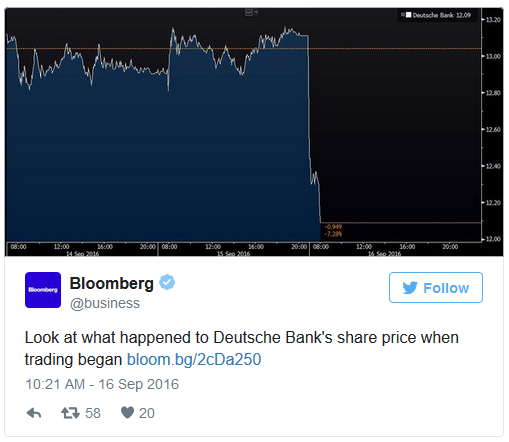Click the retweet count 58
The image size is (509, 442).
(x=93, y=413)
